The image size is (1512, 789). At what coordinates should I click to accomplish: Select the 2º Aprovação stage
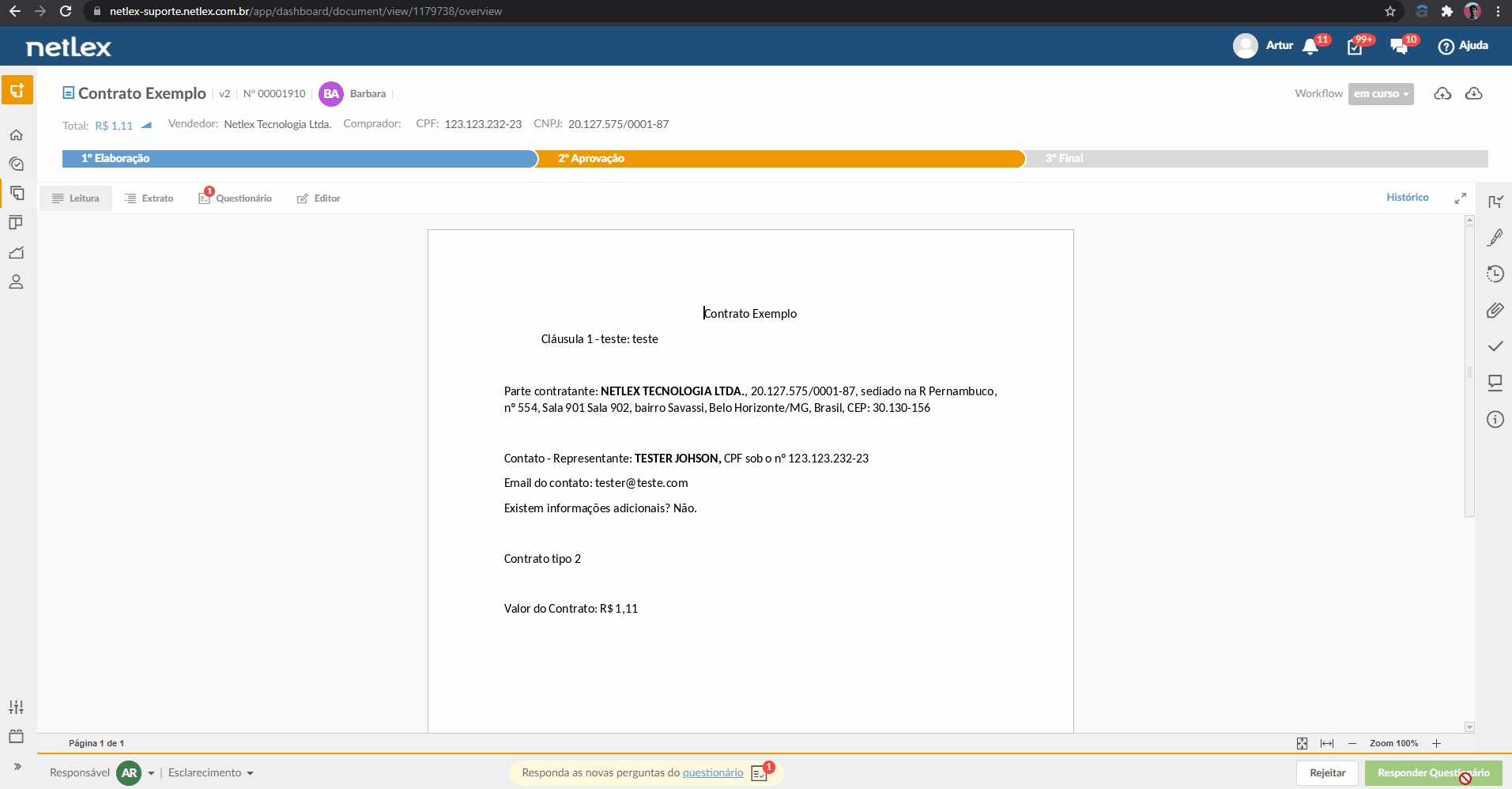pos(781,159)
